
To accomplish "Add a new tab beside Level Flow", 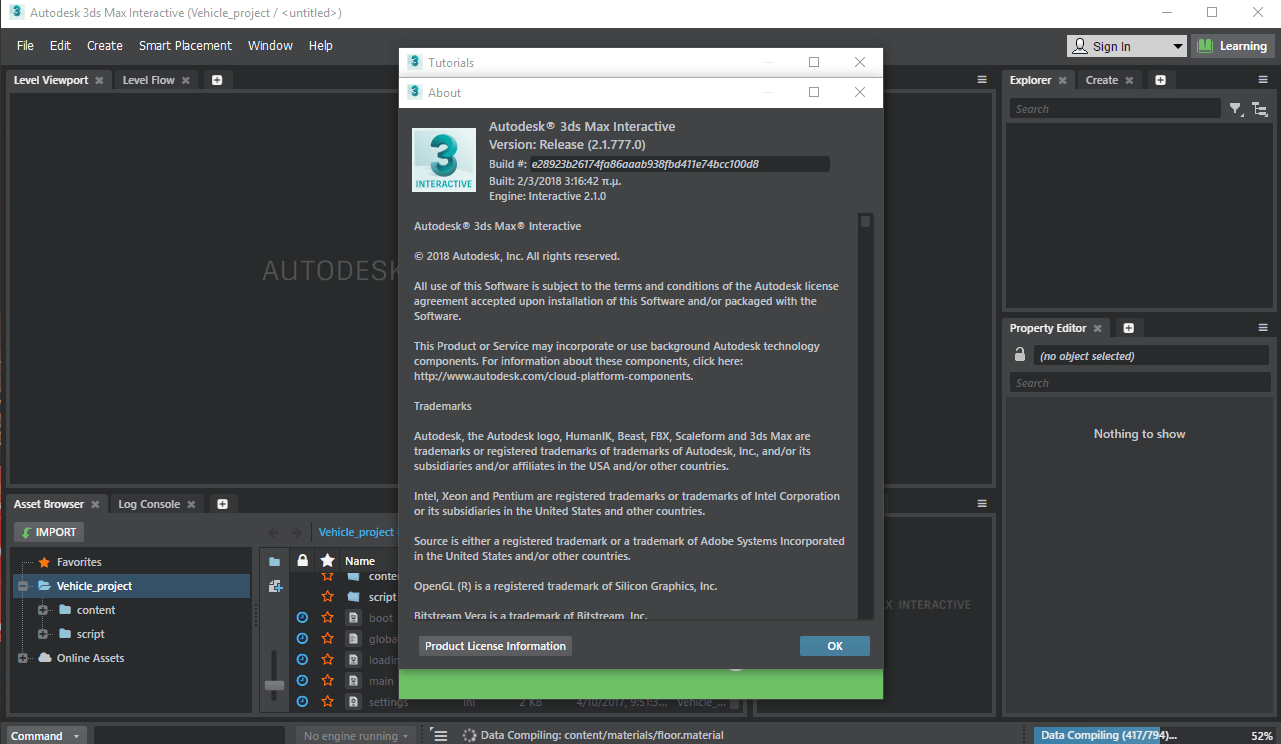I will coord(216,80).
